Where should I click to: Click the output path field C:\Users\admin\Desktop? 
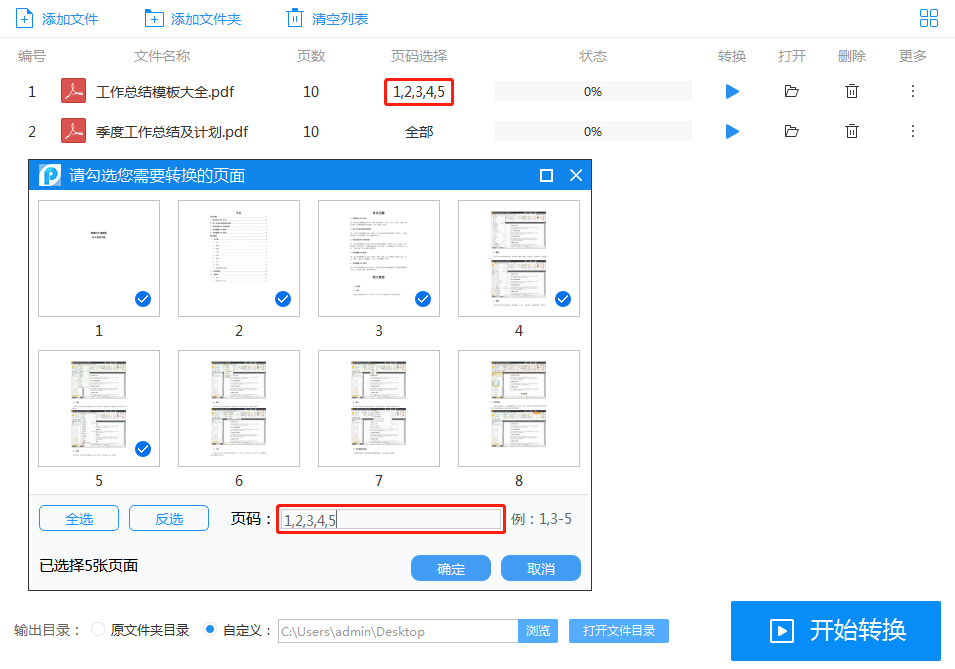[398, 631]
